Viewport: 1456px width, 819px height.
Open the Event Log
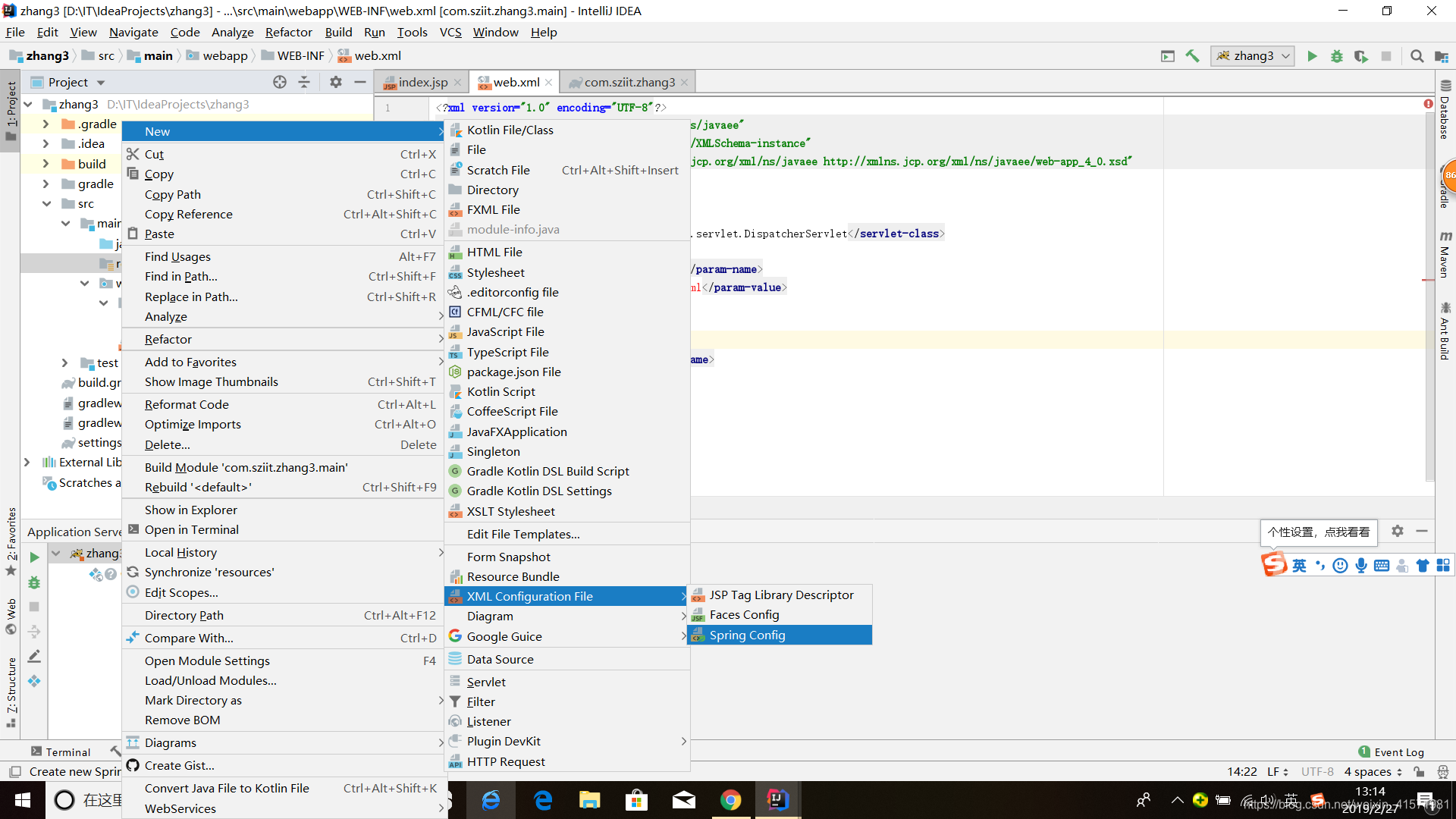1391,752
